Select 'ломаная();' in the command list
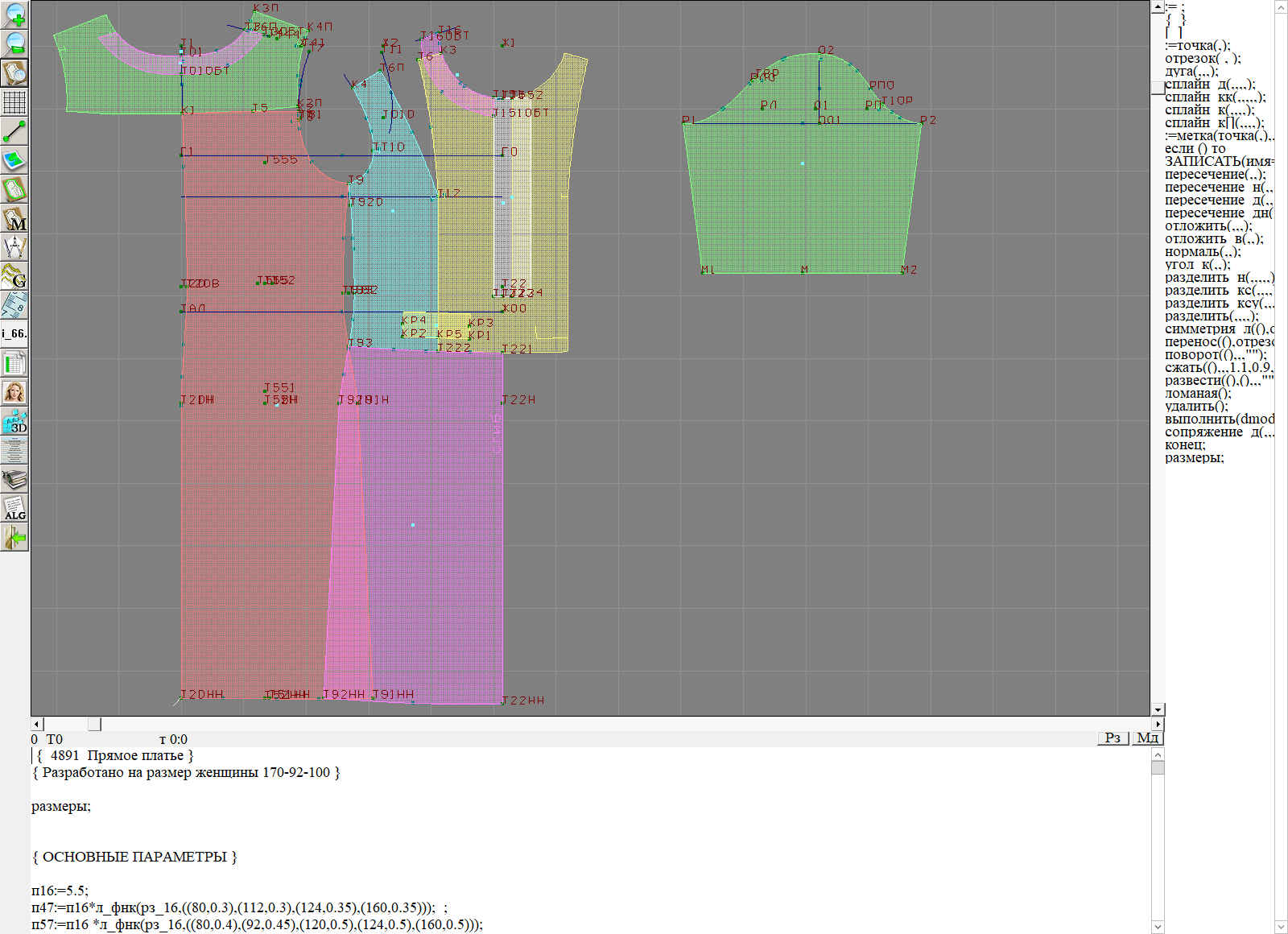Image resolution: width=1288 pixels, height=934 pixels. click(x=1198, y=394)
